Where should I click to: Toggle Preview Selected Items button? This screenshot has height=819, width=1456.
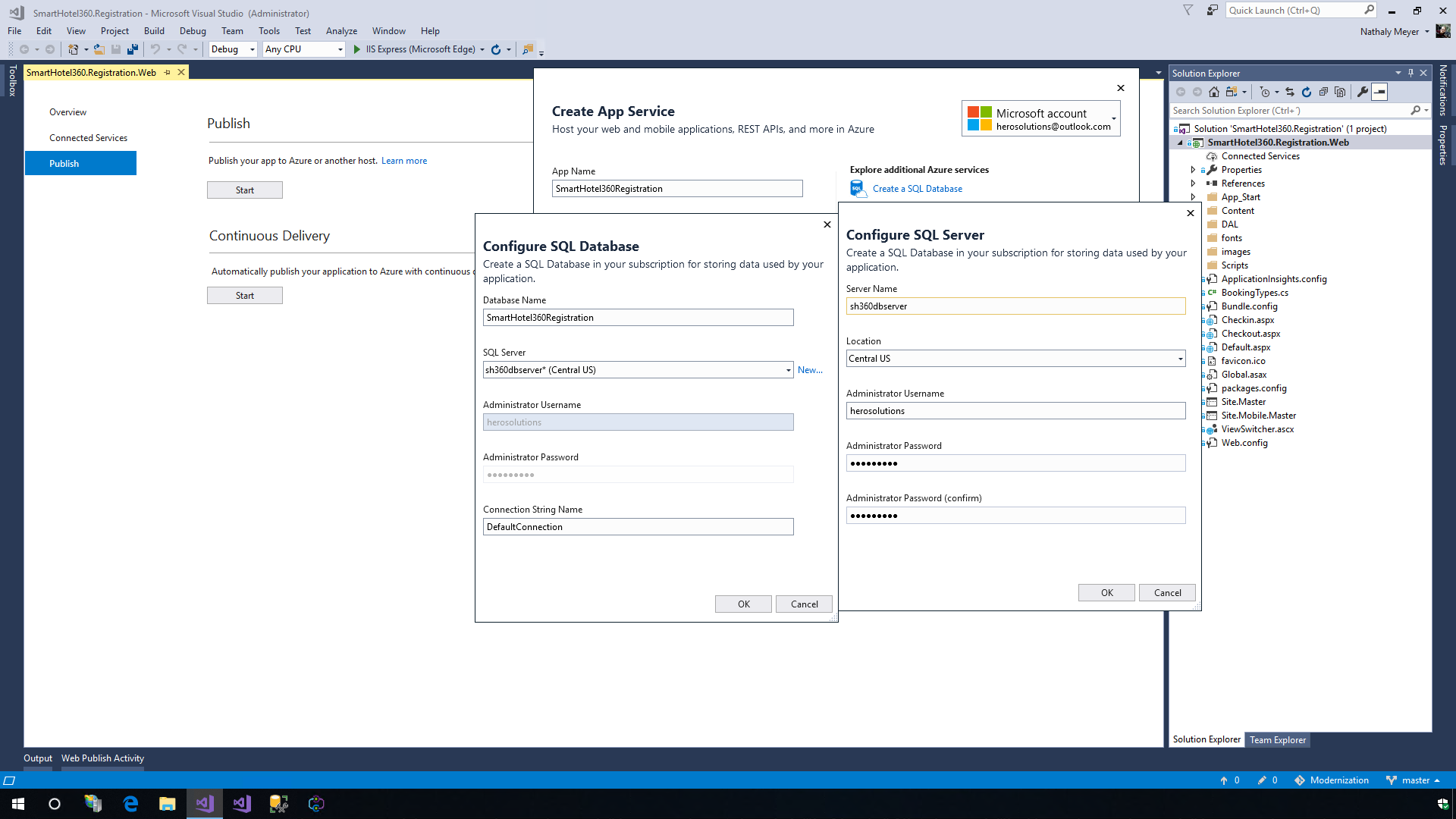(1380, 92)
